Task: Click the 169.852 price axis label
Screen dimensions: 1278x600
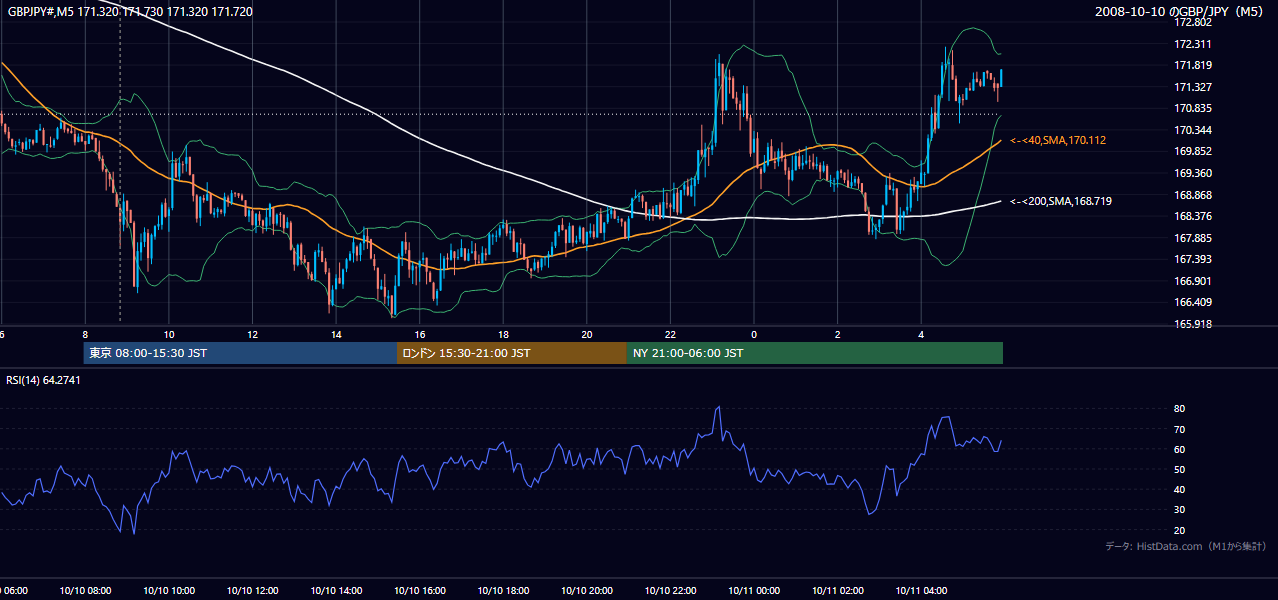Action: 1193,152
